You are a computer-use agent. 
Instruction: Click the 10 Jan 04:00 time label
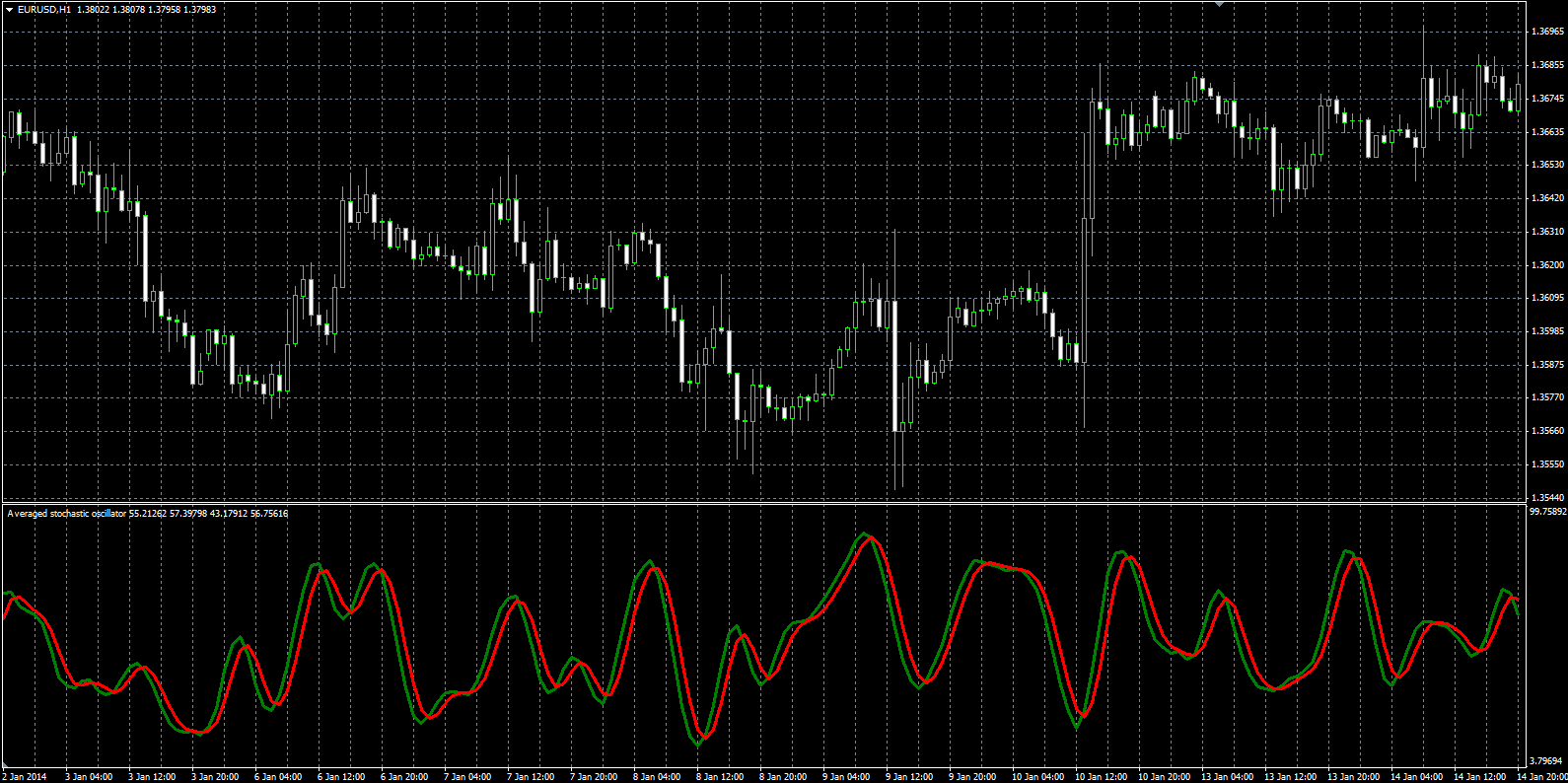point(1037,777)
